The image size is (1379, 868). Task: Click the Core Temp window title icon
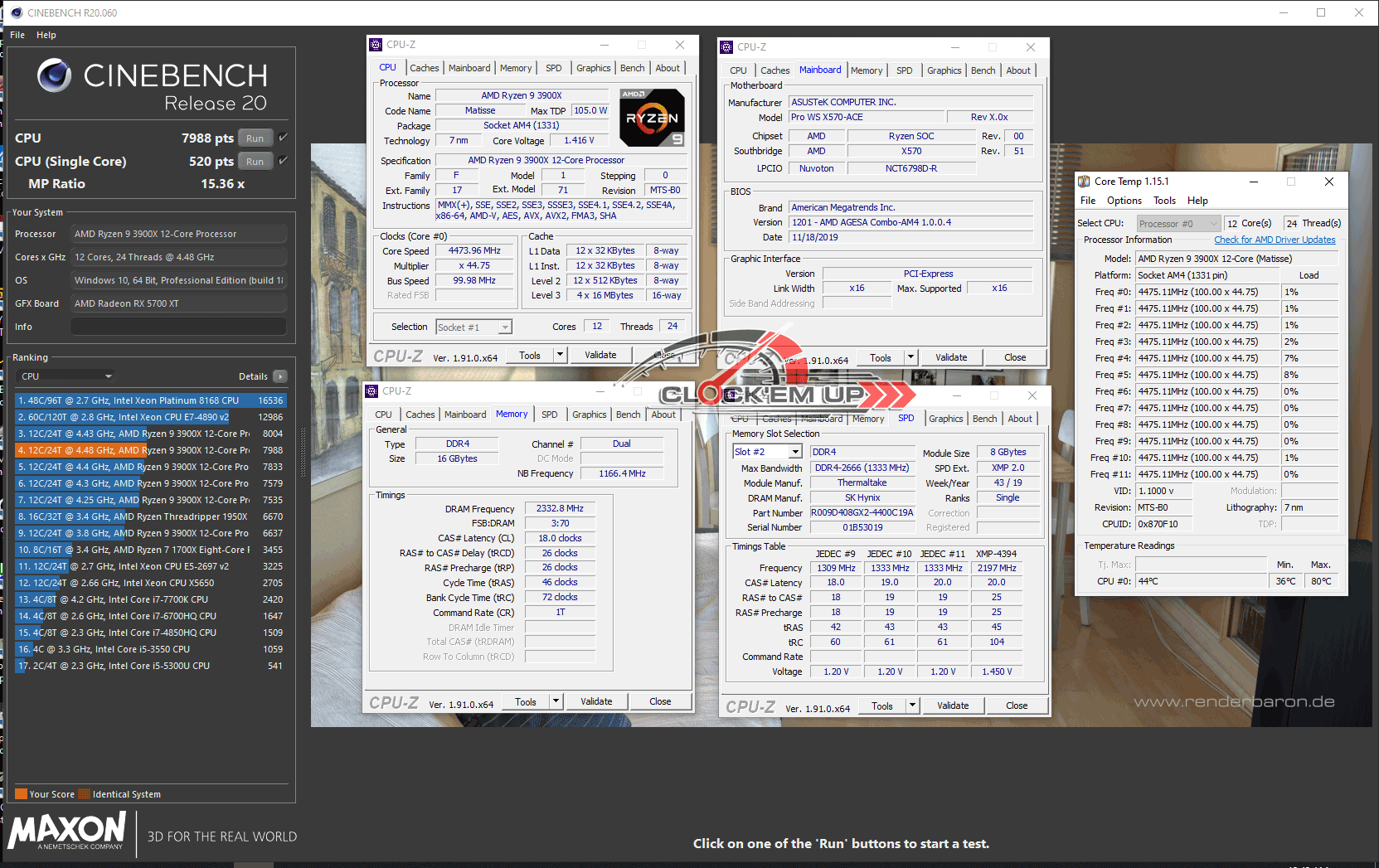tap(1084, 182)
